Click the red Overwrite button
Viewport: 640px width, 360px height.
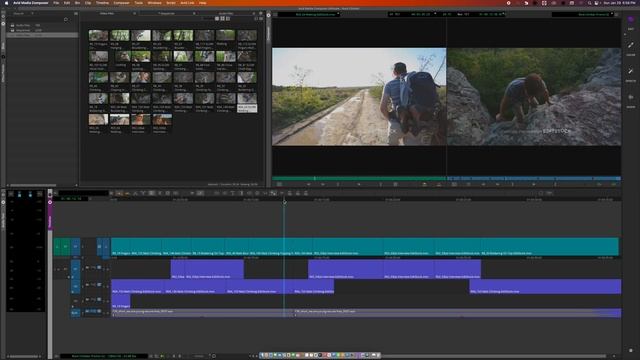pos(439,184)
